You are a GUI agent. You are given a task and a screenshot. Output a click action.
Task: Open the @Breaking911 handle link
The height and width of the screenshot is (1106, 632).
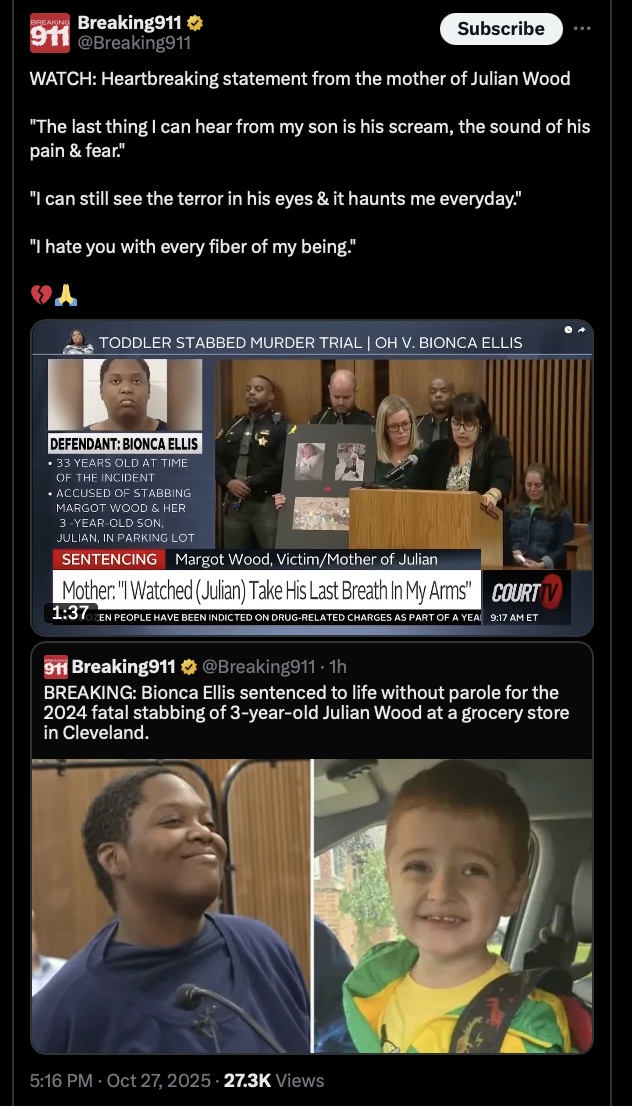pos(134,43)
